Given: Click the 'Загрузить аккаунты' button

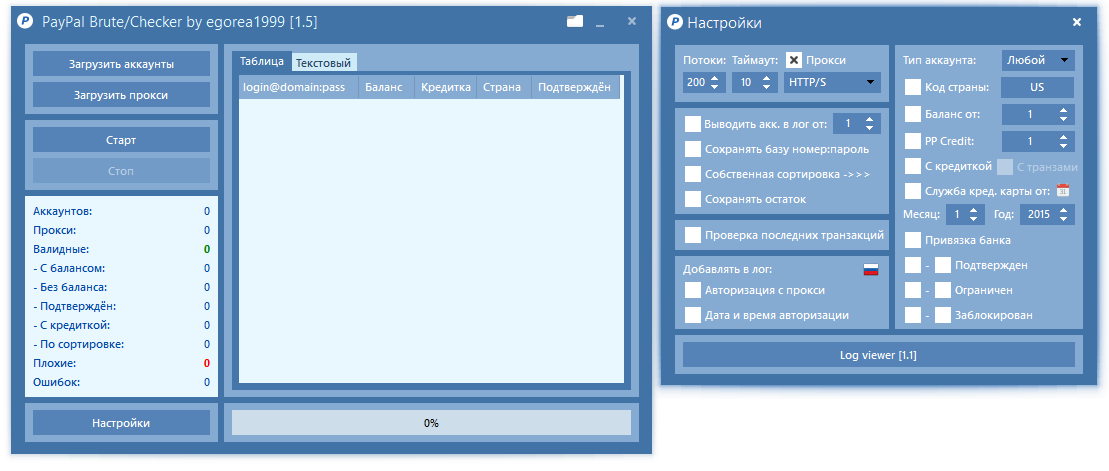Looking at the screenshot, I should (122, 64).
